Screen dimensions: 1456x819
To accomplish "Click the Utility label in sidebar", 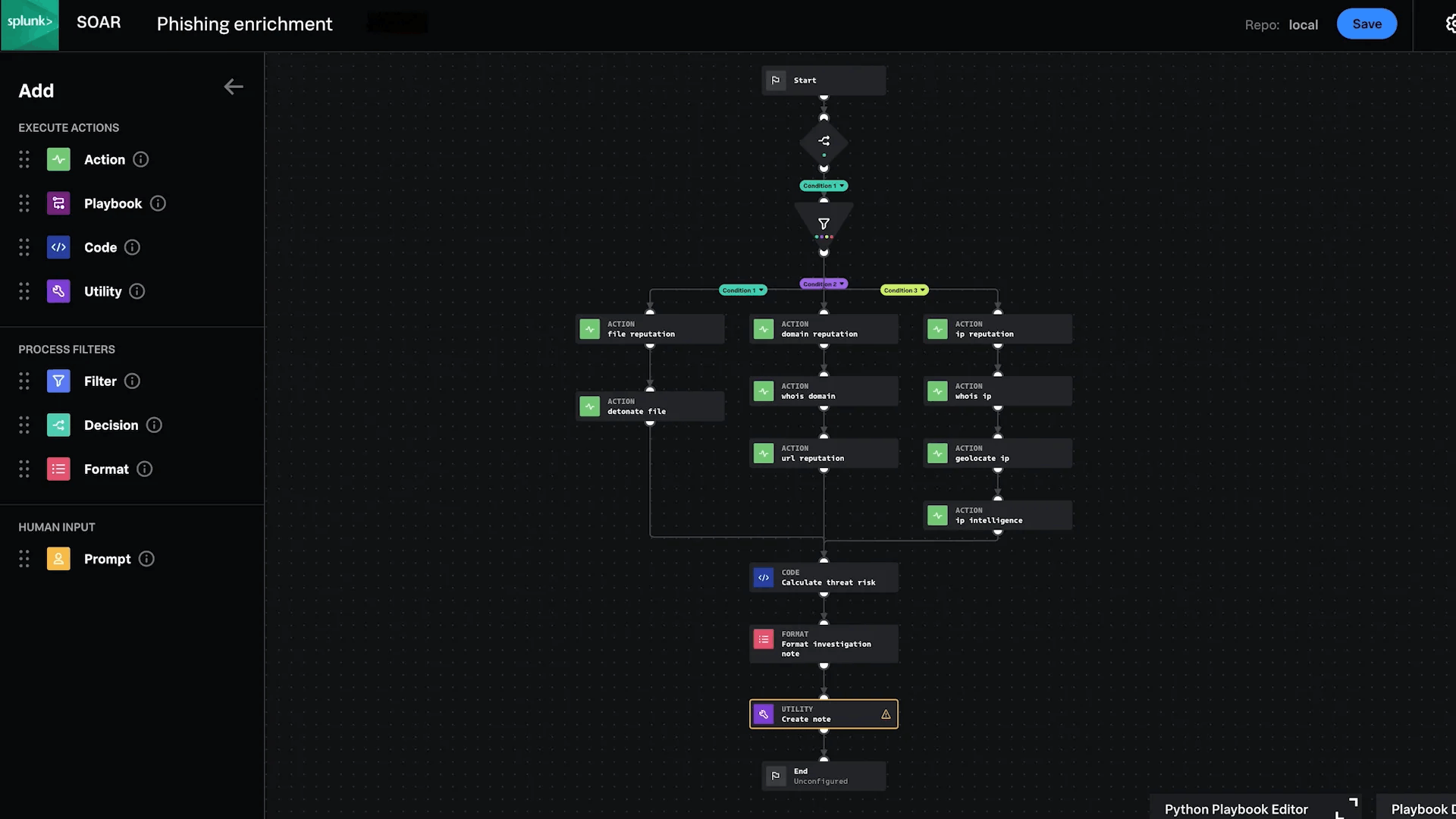I will 102,292.
